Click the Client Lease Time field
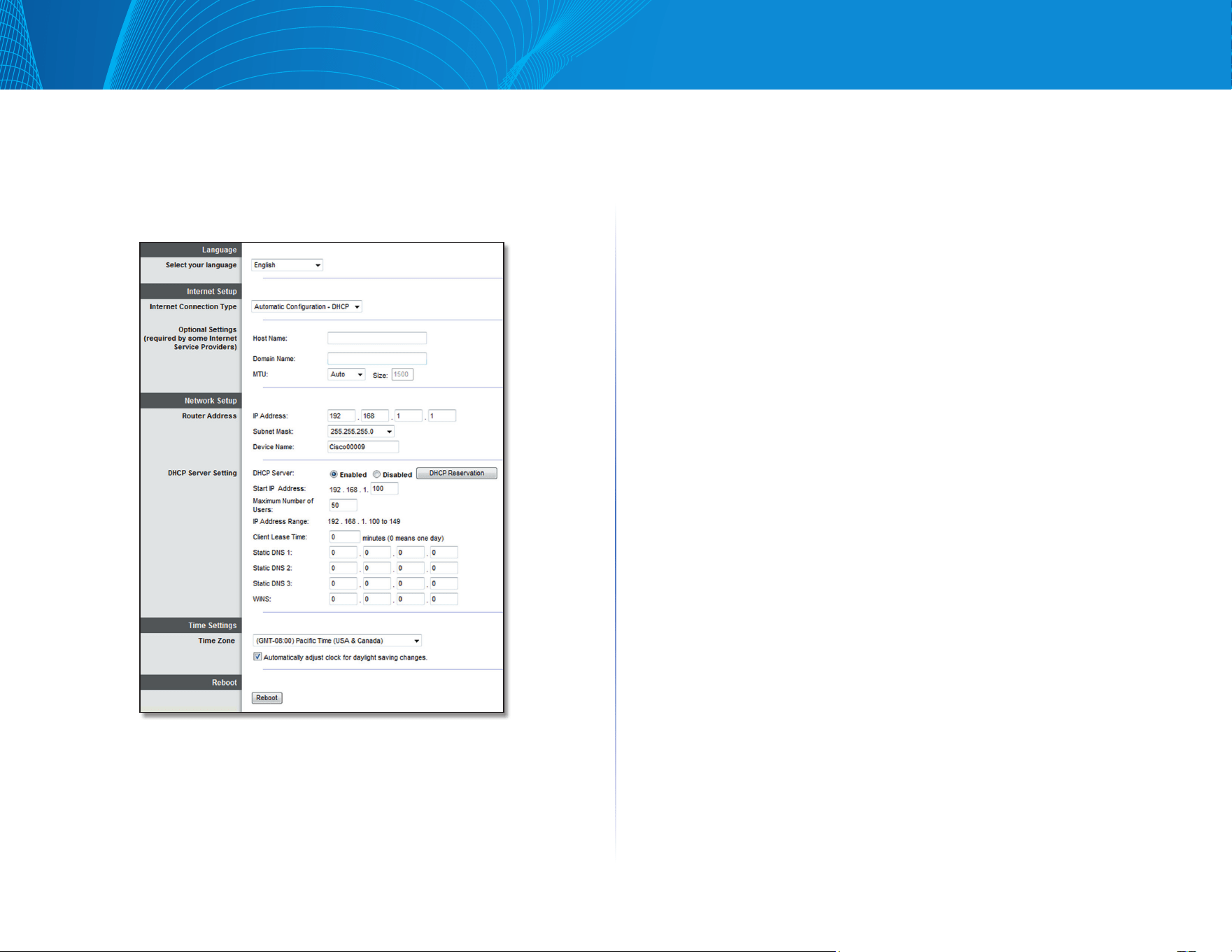Screen dimensions: 1232x952 pyautogui.click(x=344, y=537)
